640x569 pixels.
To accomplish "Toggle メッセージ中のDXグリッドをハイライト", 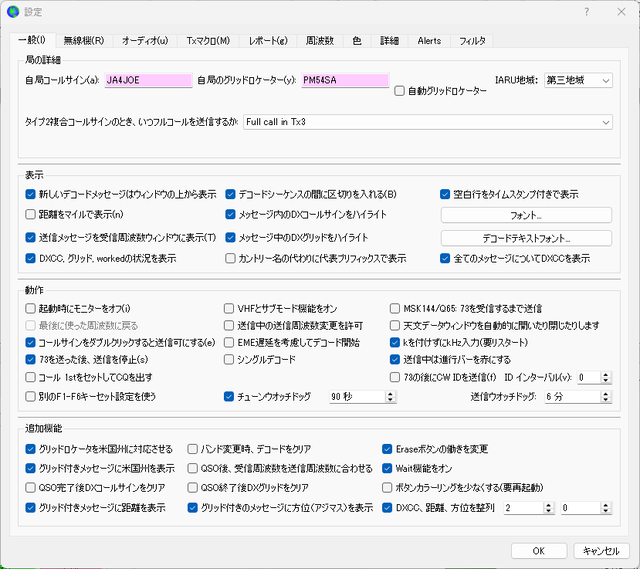I will tap(230, 238).
